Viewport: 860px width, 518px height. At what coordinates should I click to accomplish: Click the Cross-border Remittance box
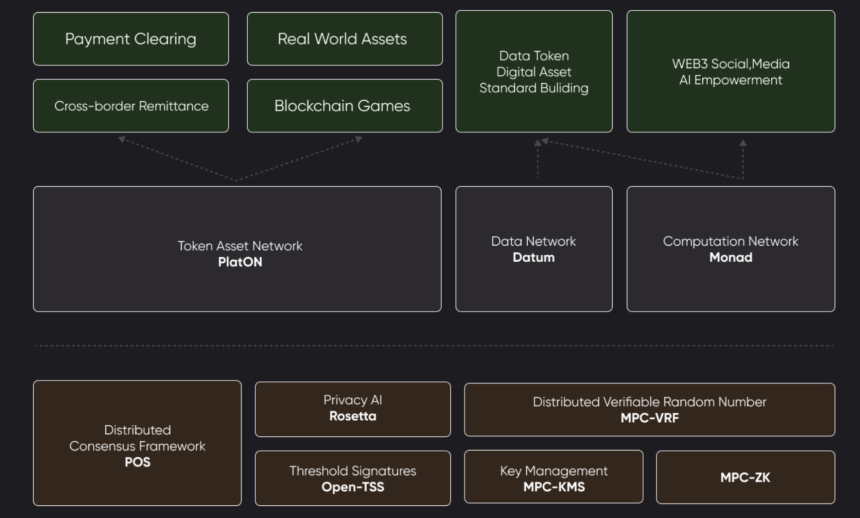pyautogui.click(x=131, y=106)
